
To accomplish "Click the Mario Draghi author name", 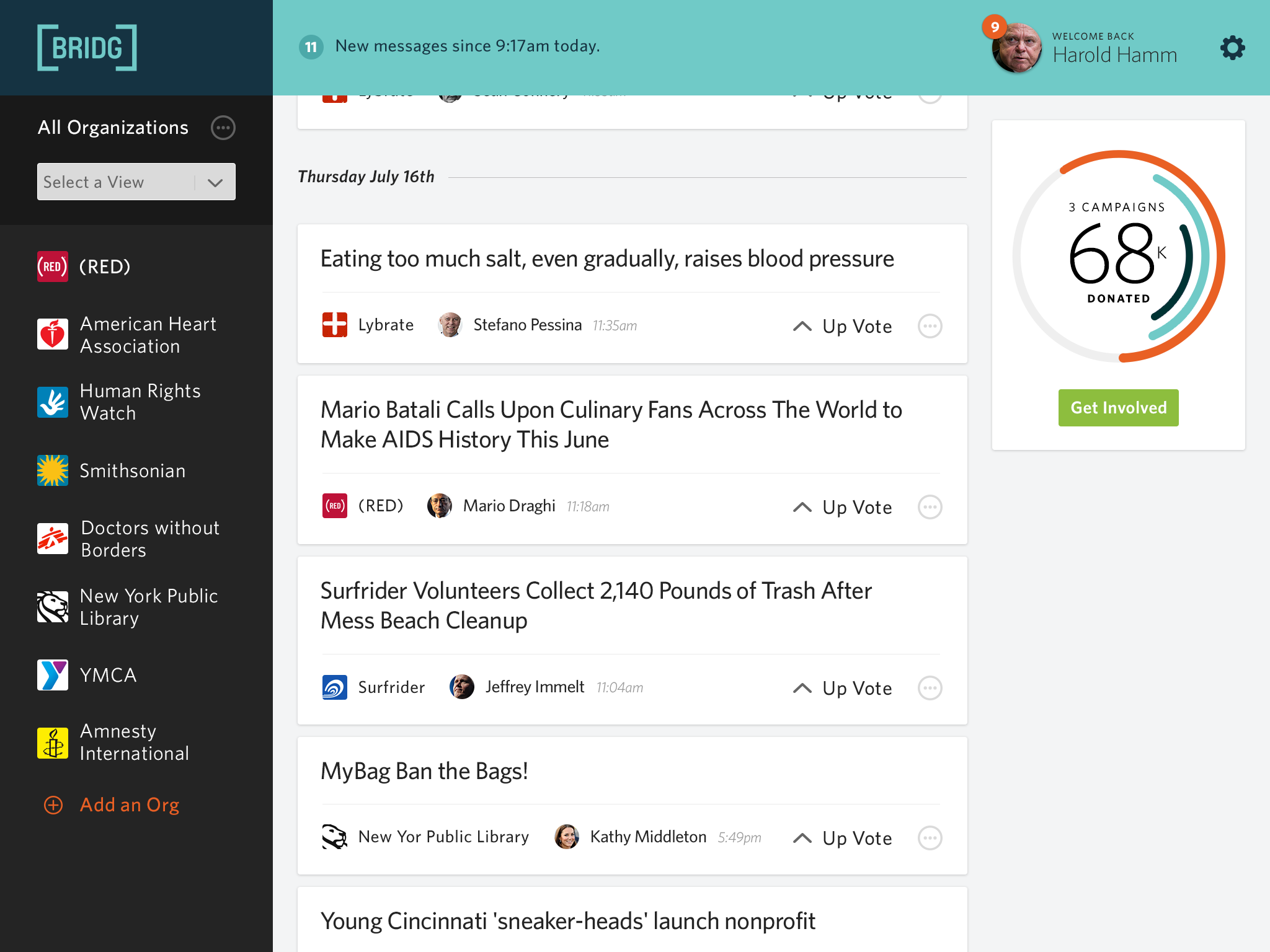I will [509, 506].
